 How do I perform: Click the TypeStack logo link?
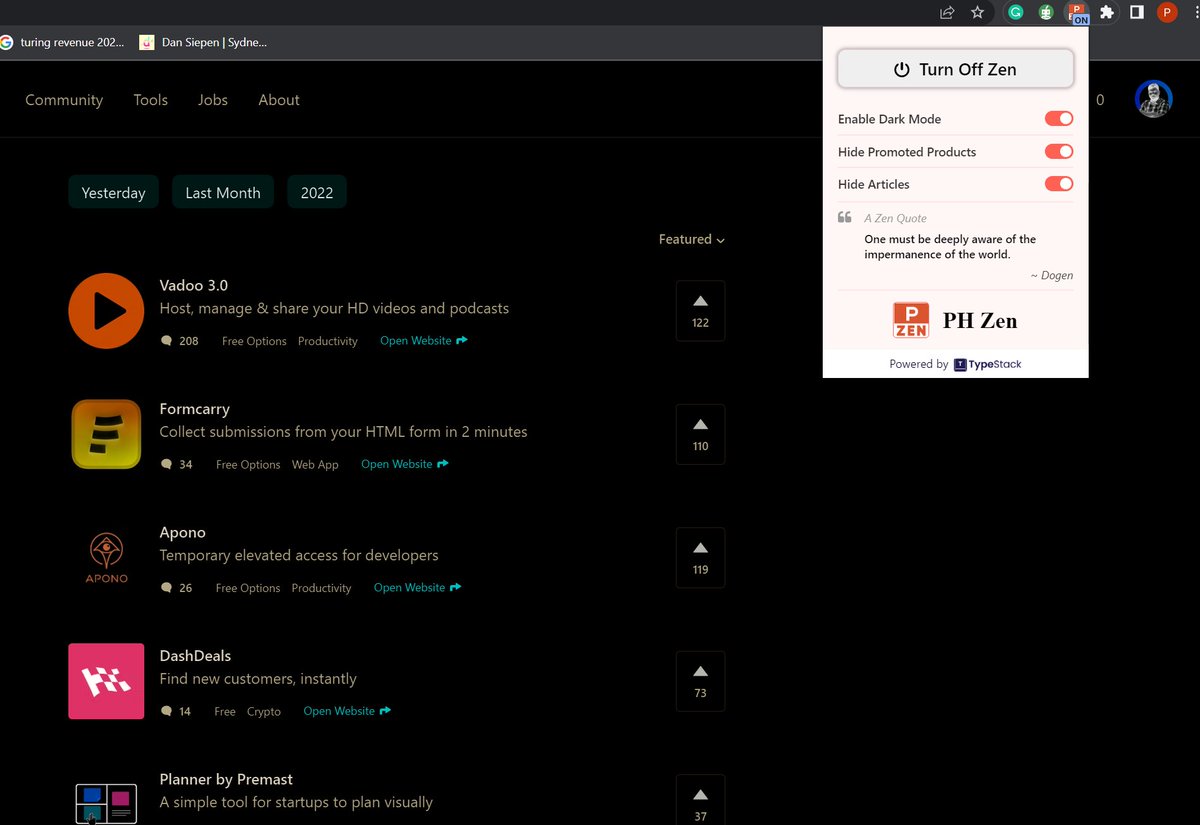point(988,364)
